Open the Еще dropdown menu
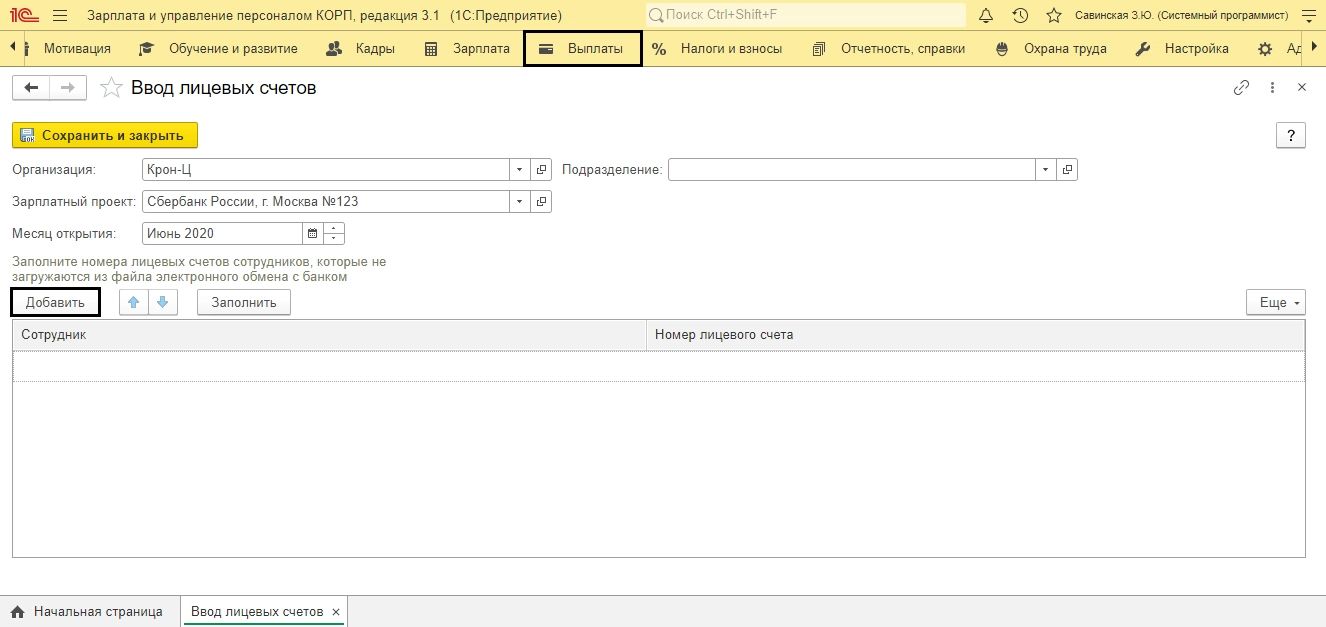1326x627 pixels. coord(1276,302)
